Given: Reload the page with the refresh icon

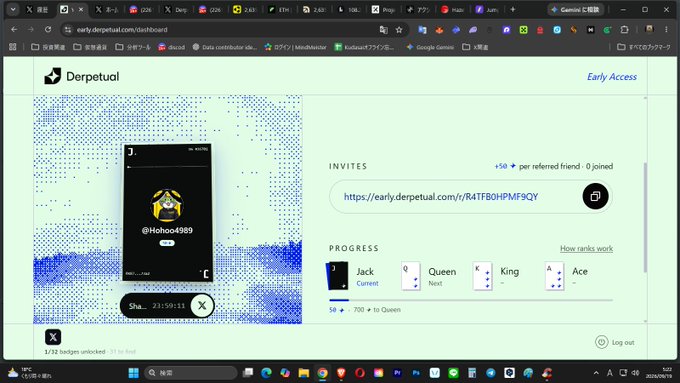Looking at the screenshot, I should pyautogui.click(x=48, y=29).
